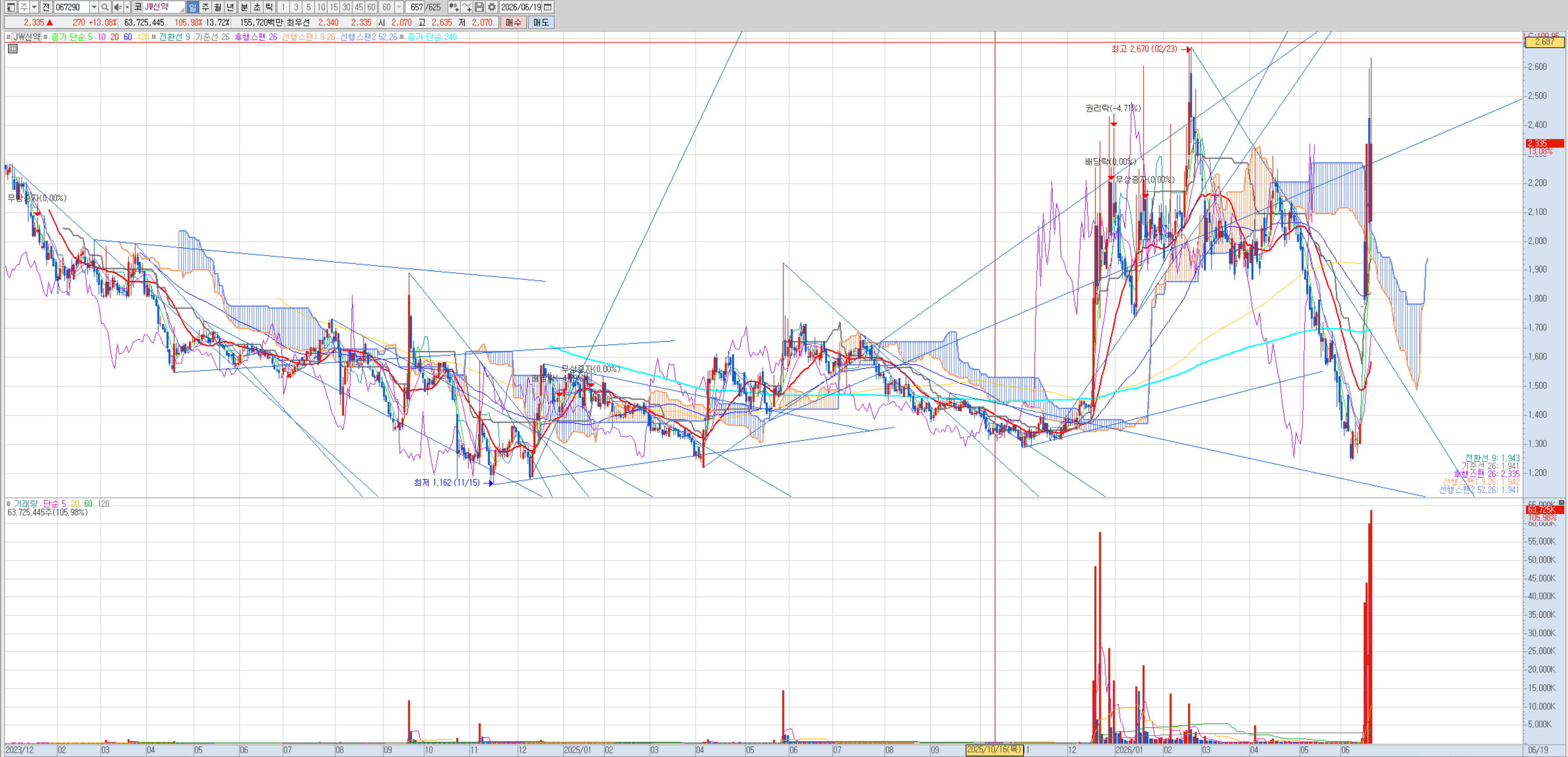The width and height of the screenshot is (1568, 757).
Task: Select the 3 interval preset
Action: (x=296, y=7)
